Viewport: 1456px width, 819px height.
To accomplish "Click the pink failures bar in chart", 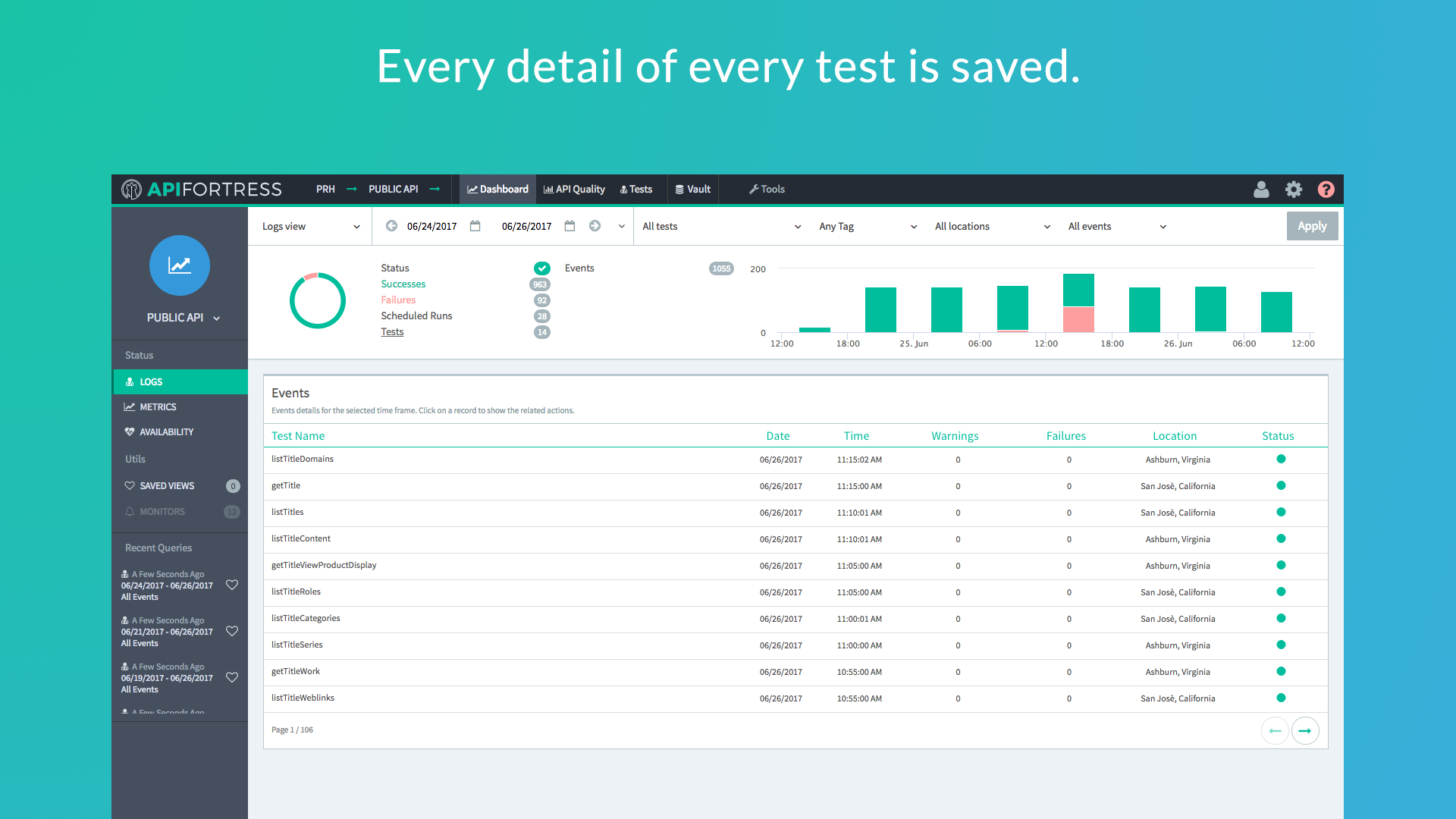I will tap(1078, 319).
